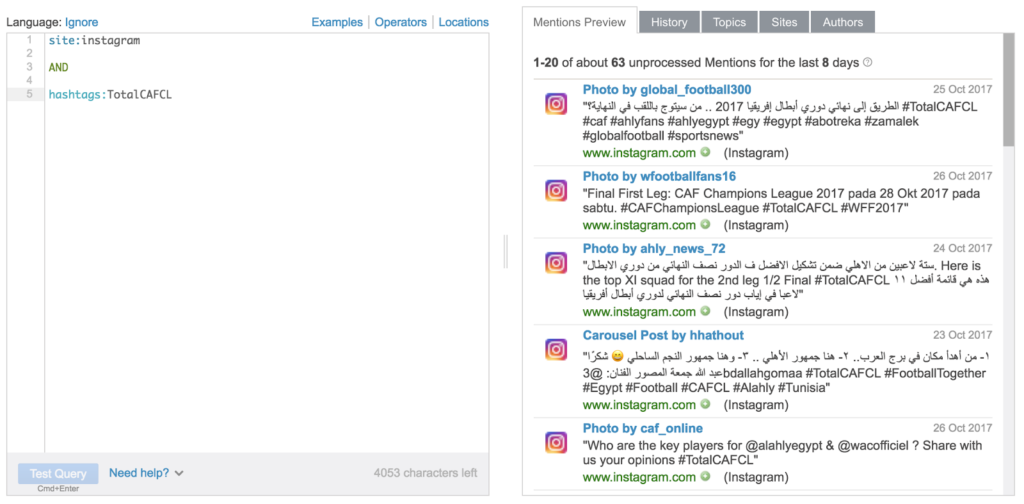Screen dimensions: 1024x504
Task: Click Instagram icon beside caf_online post
Action: (x=556, y=442)
